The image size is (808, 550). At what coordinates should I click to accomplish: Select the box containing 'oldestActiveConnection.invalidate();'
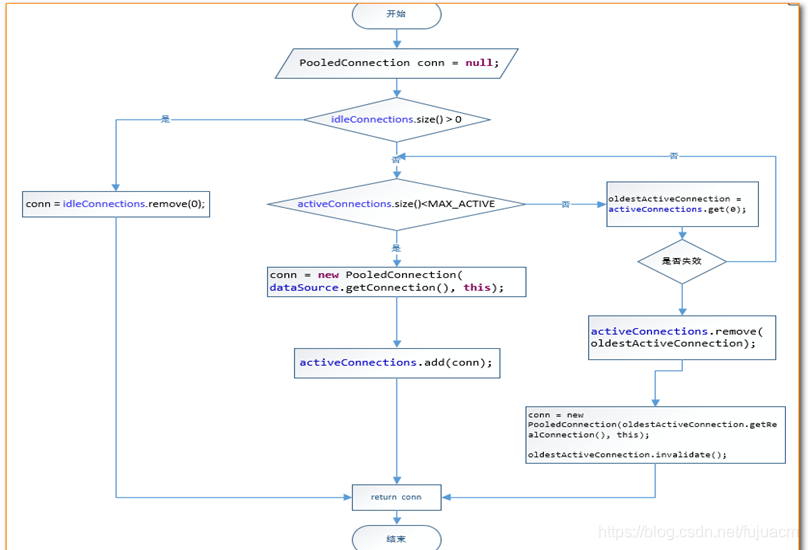tap(655, 435)
